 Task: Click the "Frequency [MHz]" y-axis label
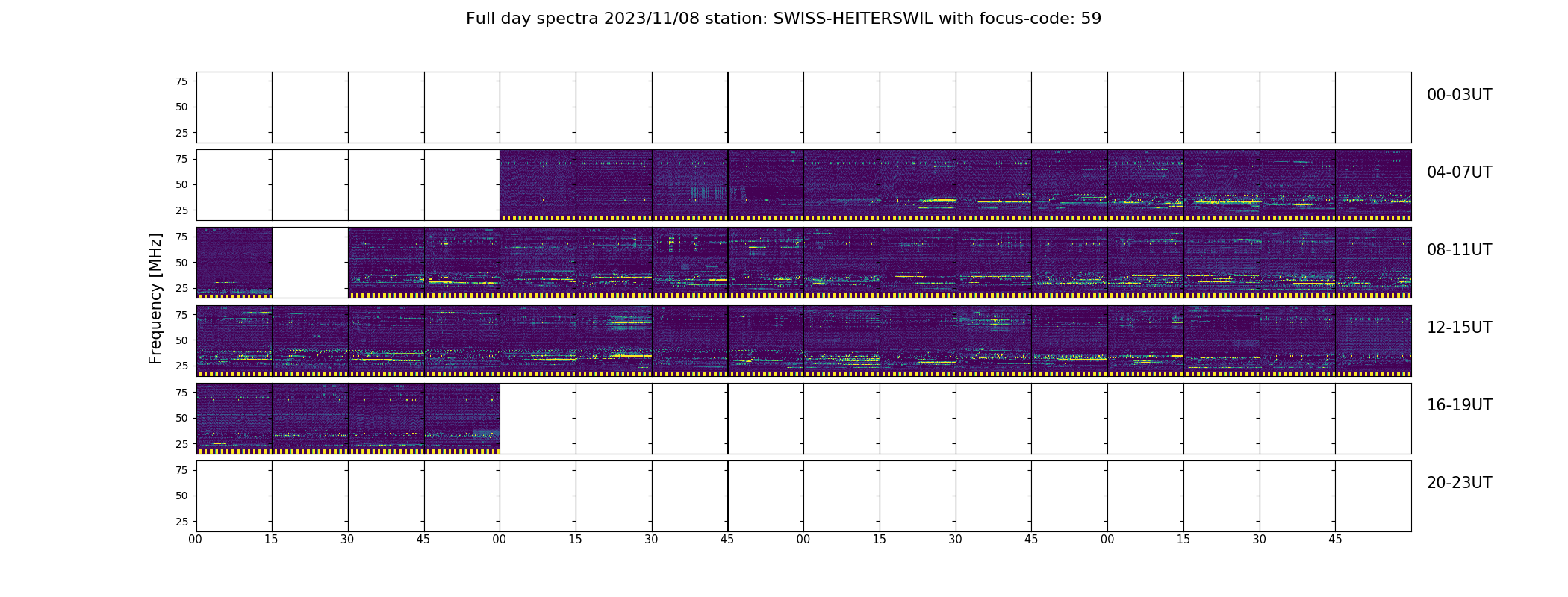[x=155, y=298]
